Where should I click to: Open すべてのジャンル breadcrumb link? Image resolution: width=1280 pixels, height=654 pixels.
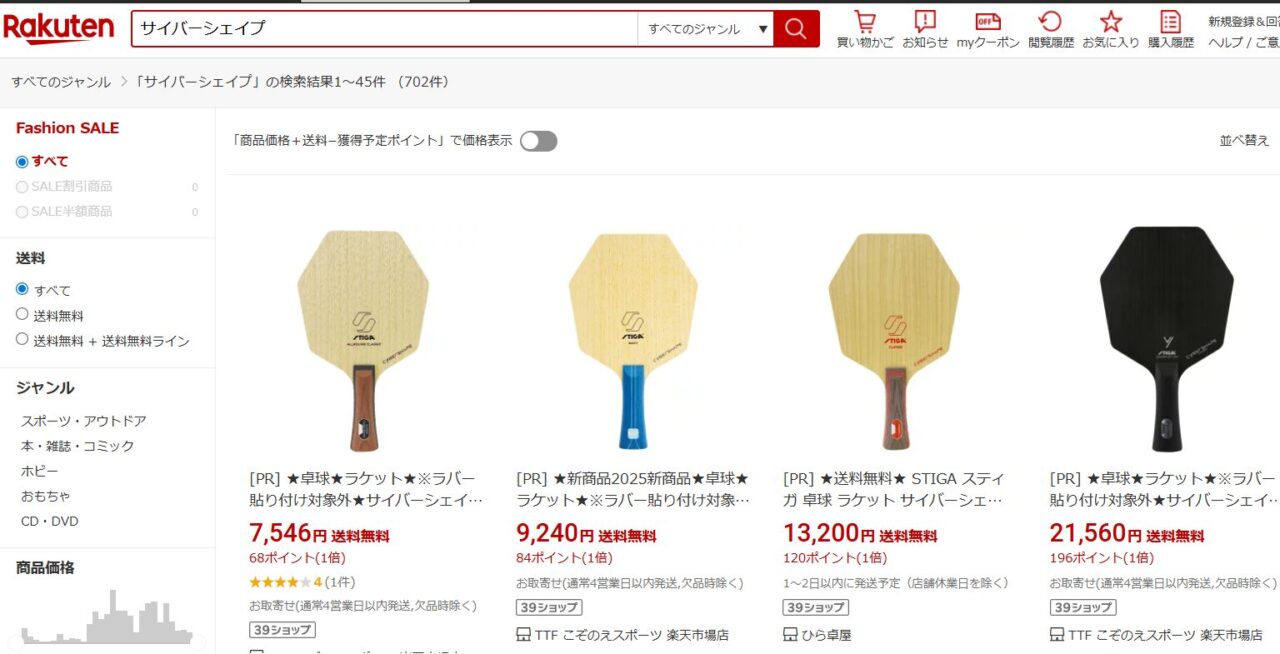(x=61, y=82)
